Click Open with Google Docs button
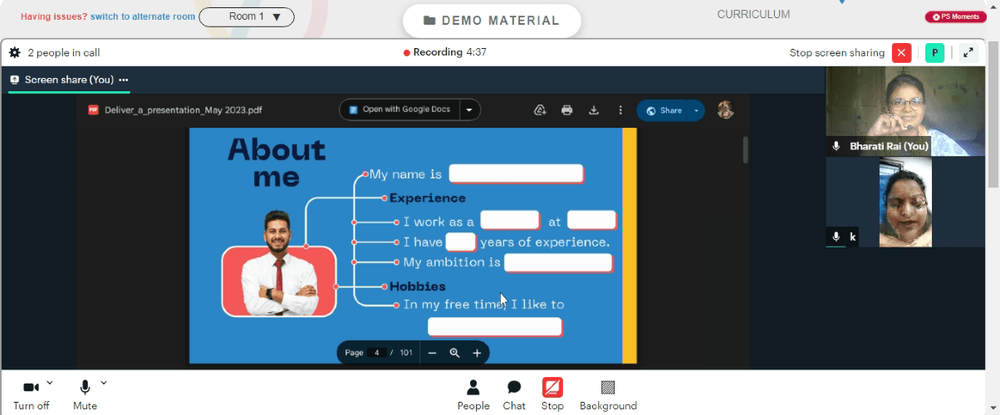Image resolution: width=1000 pixels, height=415 pixels. point(400,110)
